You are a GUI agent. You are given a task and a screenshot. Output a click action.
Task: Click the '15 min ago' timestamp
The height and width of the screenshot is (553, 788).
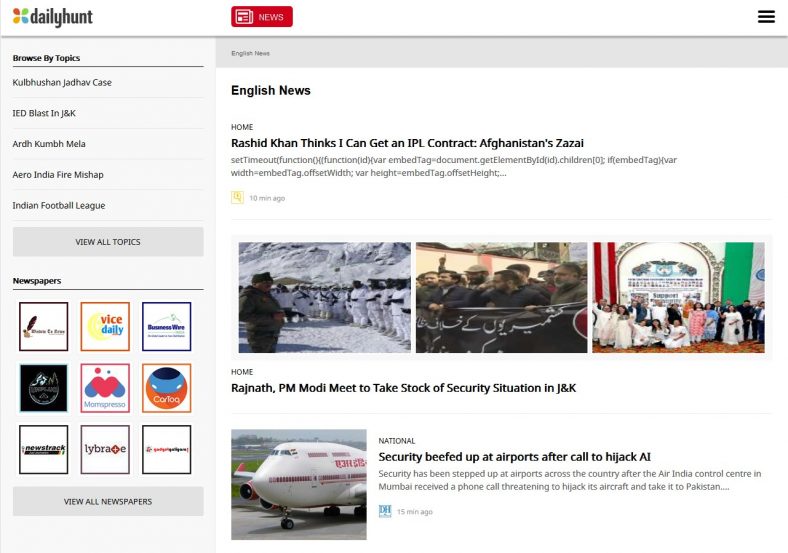(415, 512)
